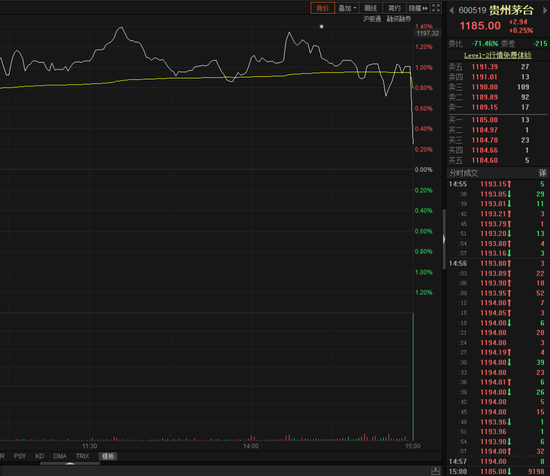Toggle fullscreen chart view icon
This screenshot has height=476, width=550.
436,8
